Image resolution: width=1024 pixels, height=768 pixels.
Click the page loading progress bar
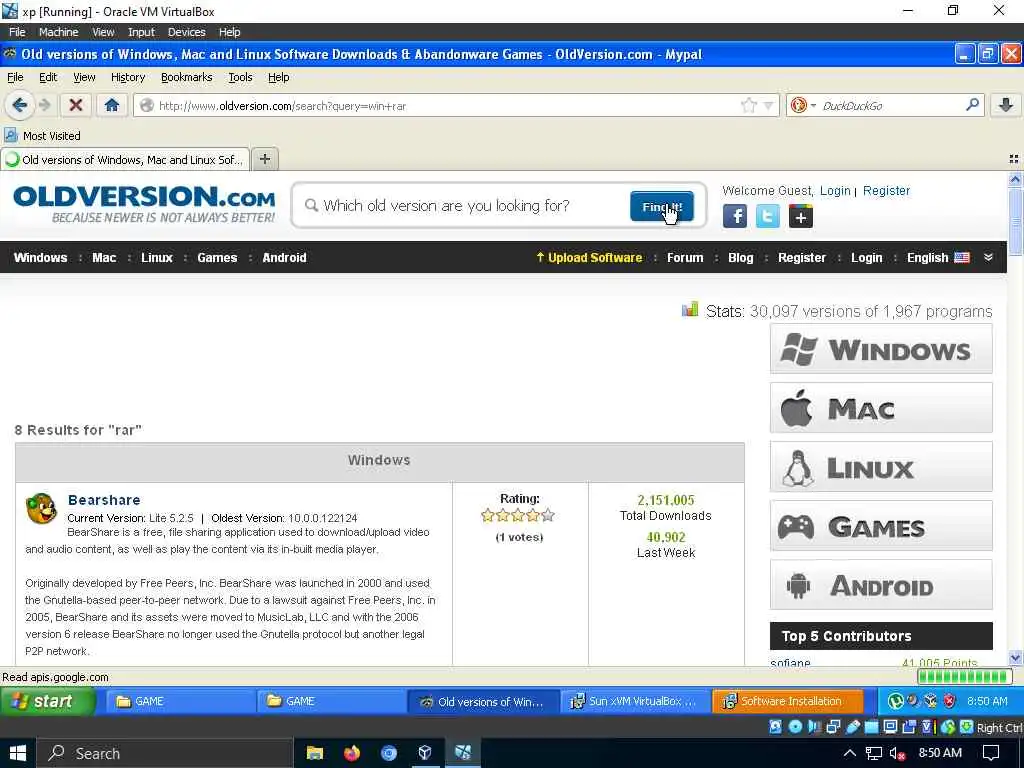[x=965, y=677]
